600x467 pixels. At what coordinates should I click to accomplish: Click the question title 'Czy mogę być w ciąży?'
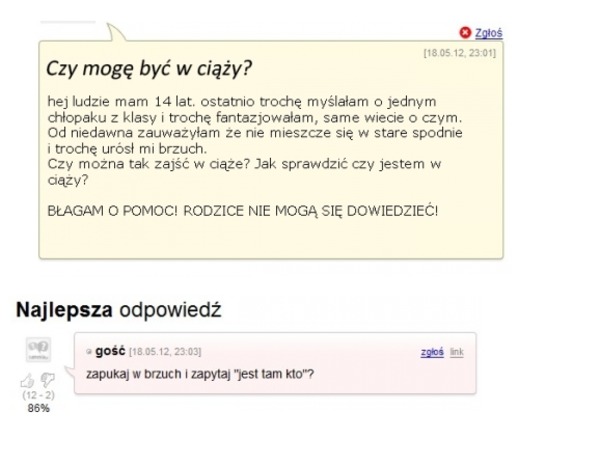click(149, 69)
